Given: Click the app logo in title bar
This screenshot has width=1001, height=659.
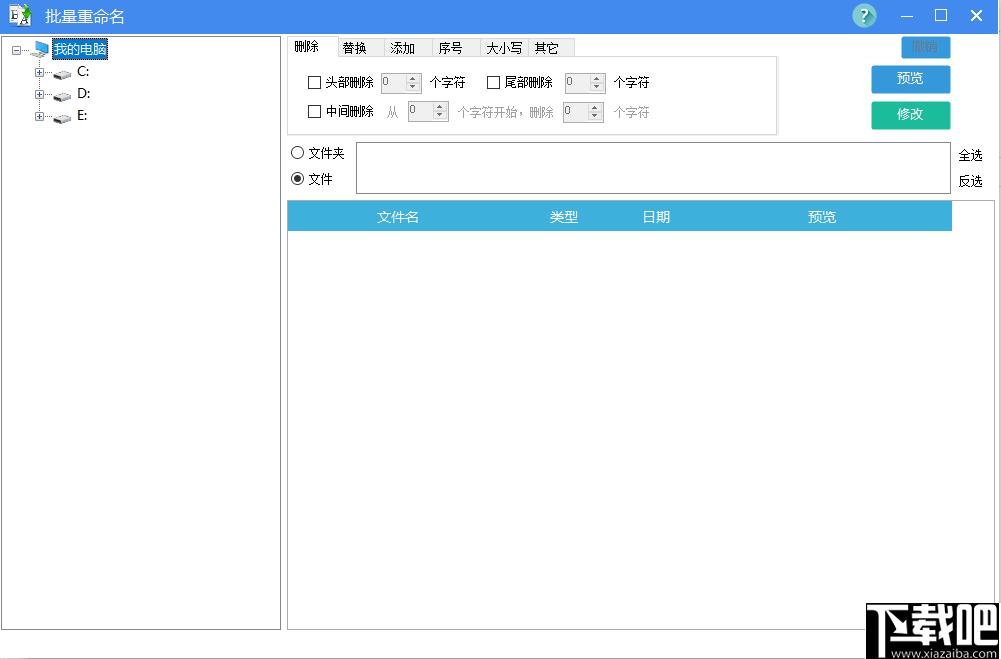Looking at the screenshot, I should [20, 16].
